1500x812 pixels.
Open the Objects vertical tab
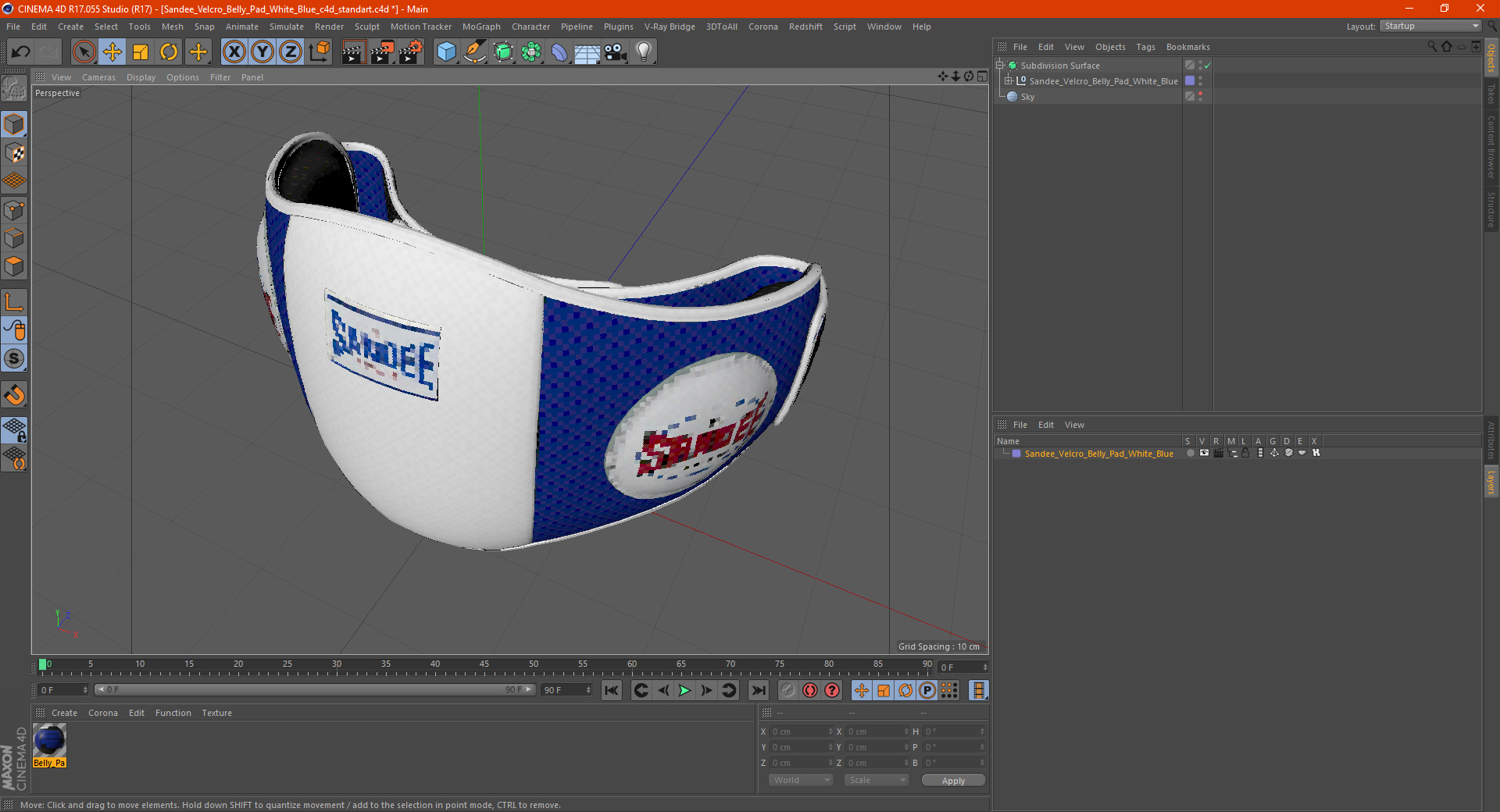pos(1491,59)
